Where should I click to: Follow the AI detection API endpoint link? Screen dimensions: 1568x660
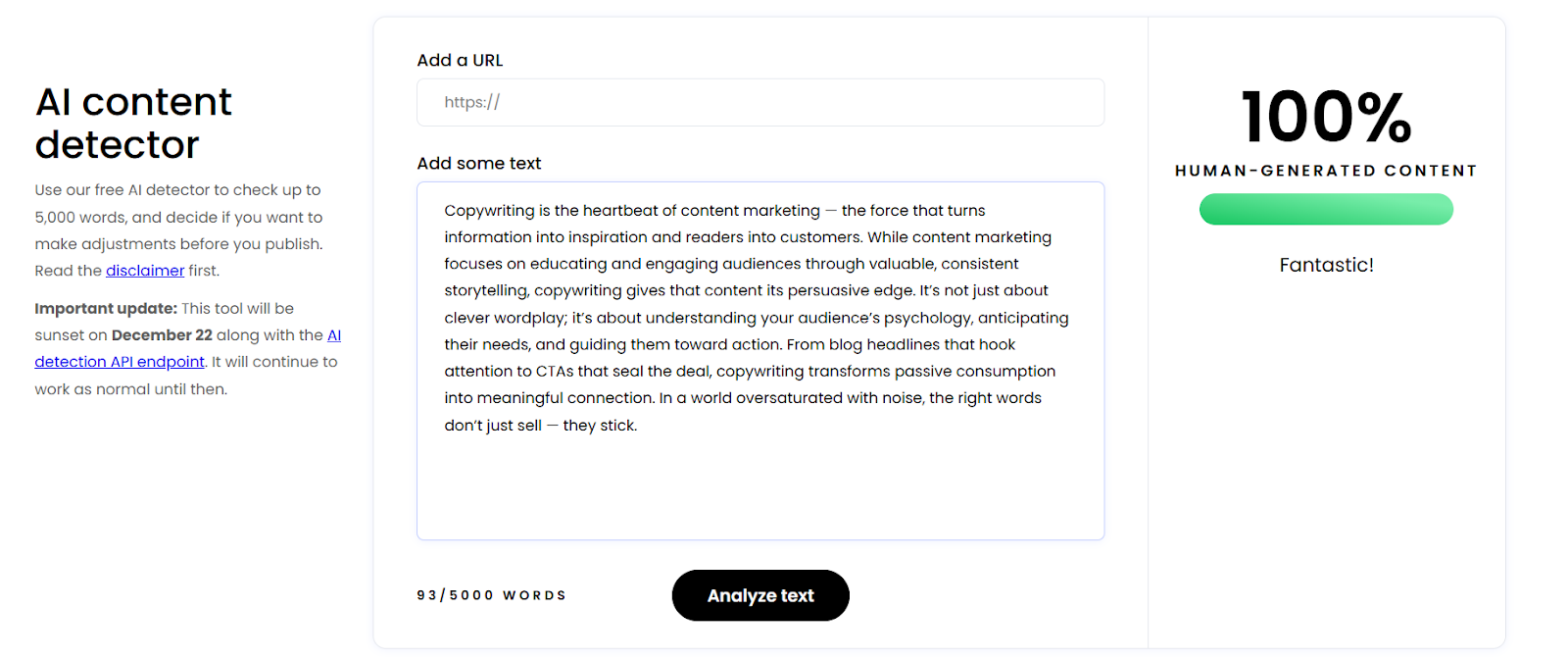118,361
